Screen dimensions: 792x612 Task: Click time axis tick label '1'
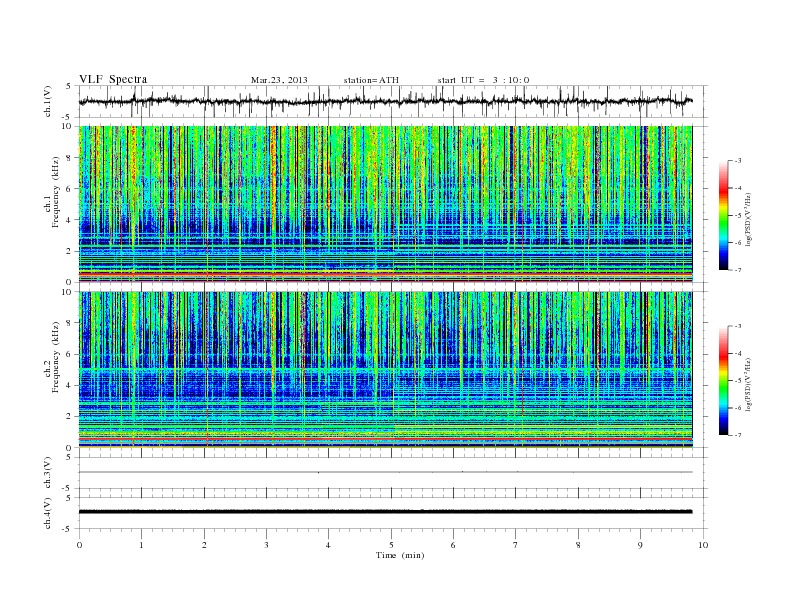pyautogui.click(x=141, y=545)
